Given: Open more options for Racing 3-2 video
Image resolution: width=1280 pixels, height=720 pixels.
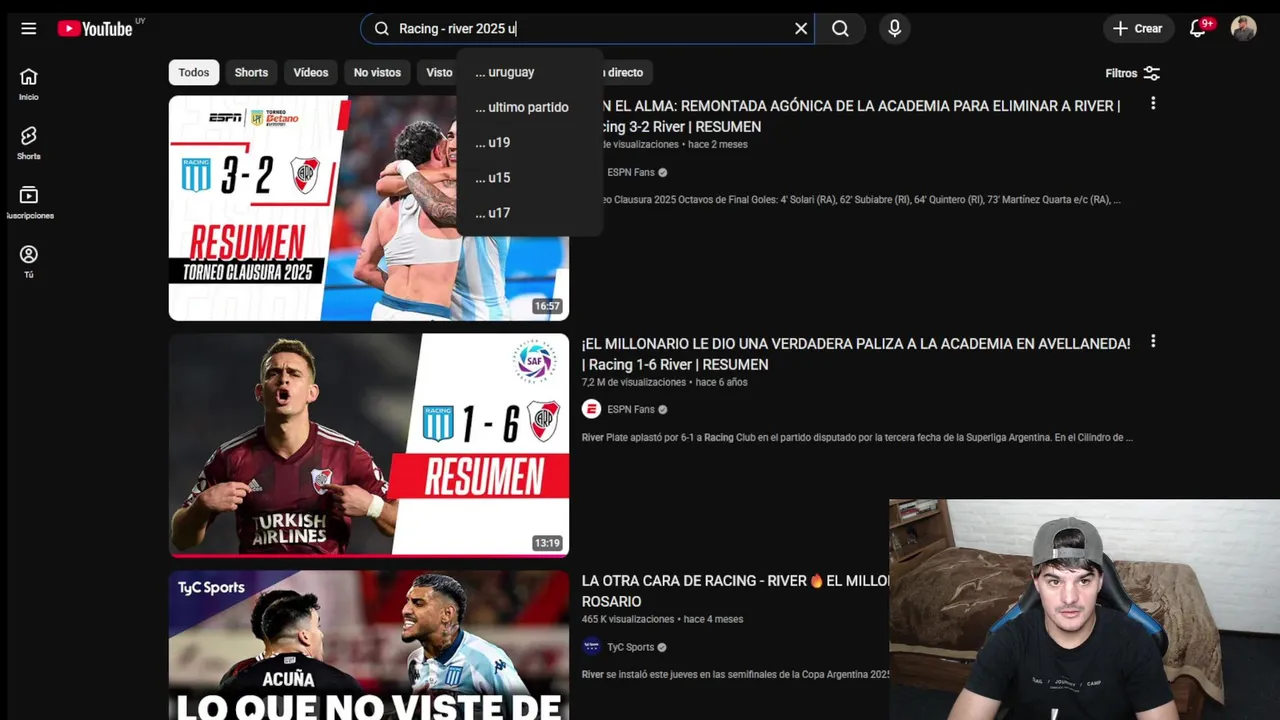Looking at the screenshot, I should coord(1153,103).
